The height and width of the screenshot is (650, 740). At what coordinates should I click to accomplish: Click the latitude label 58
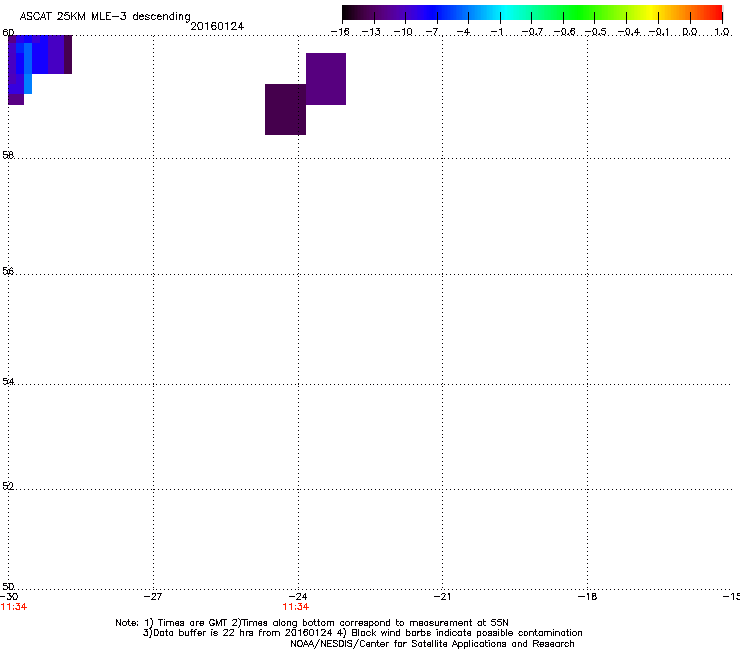pyautogui.click(x=8, y=155)
